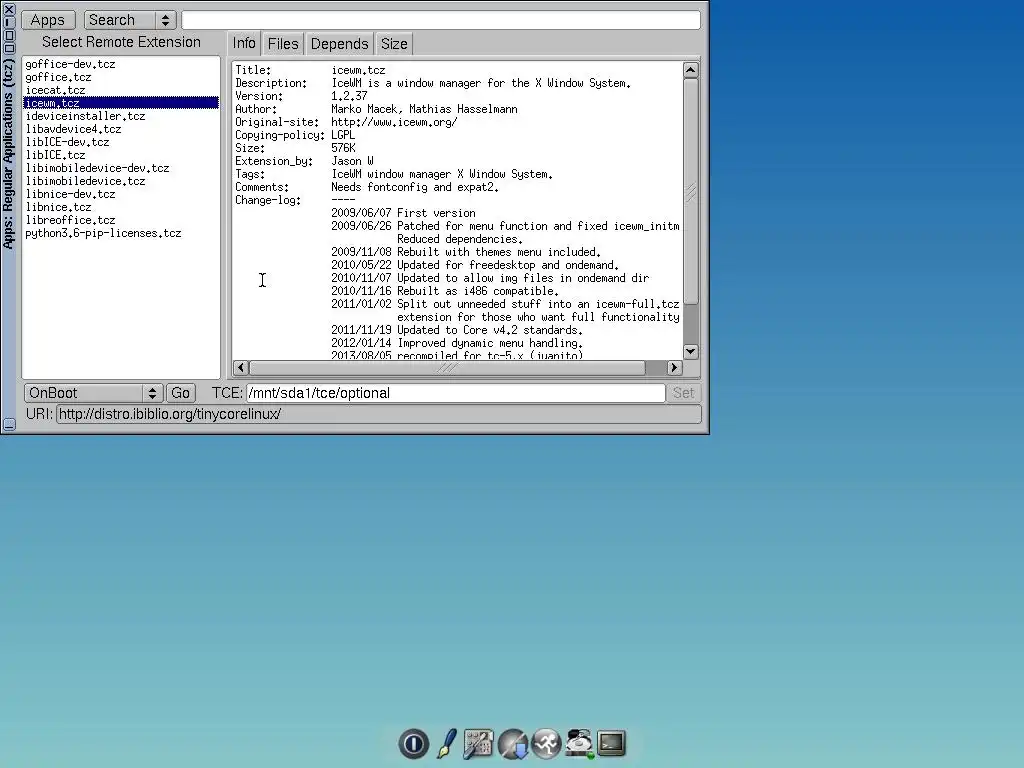Click the 2010/11/16 Rebuilt as i486 line
This screenshot has width=1024, height=768.
point(445,291)
